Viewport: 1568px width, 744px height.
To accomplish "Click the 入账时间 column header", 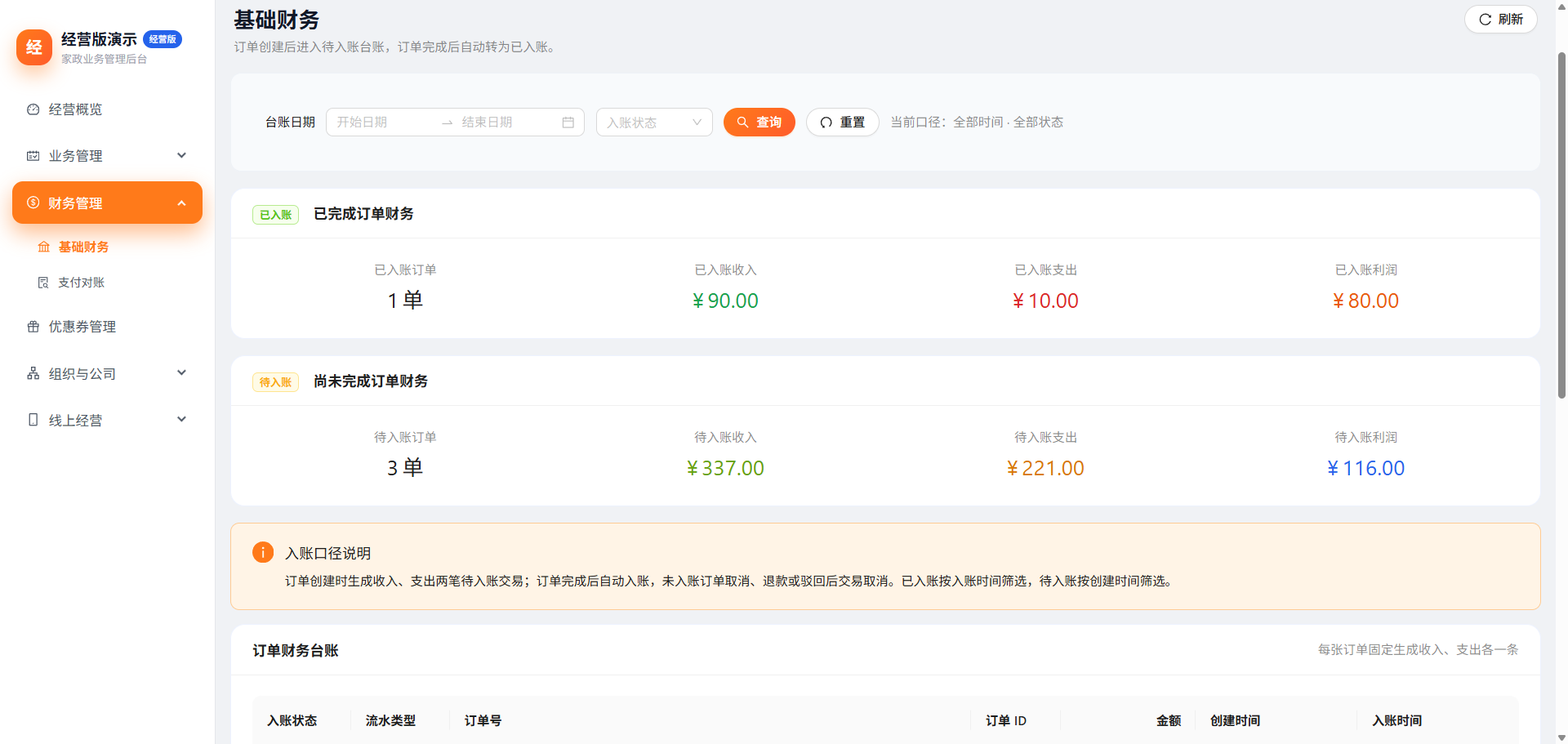I will 1397,720.
